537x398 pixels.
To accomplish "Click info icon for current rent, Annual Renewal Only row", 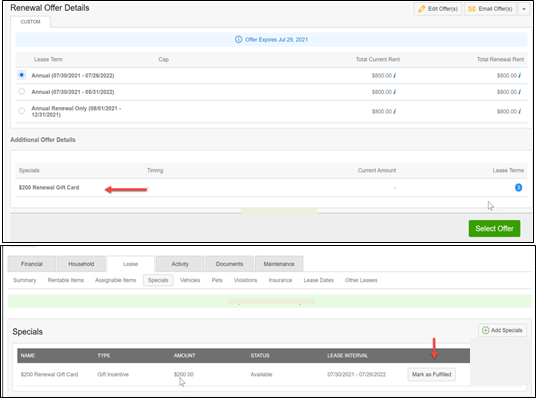I will point(395,111).
